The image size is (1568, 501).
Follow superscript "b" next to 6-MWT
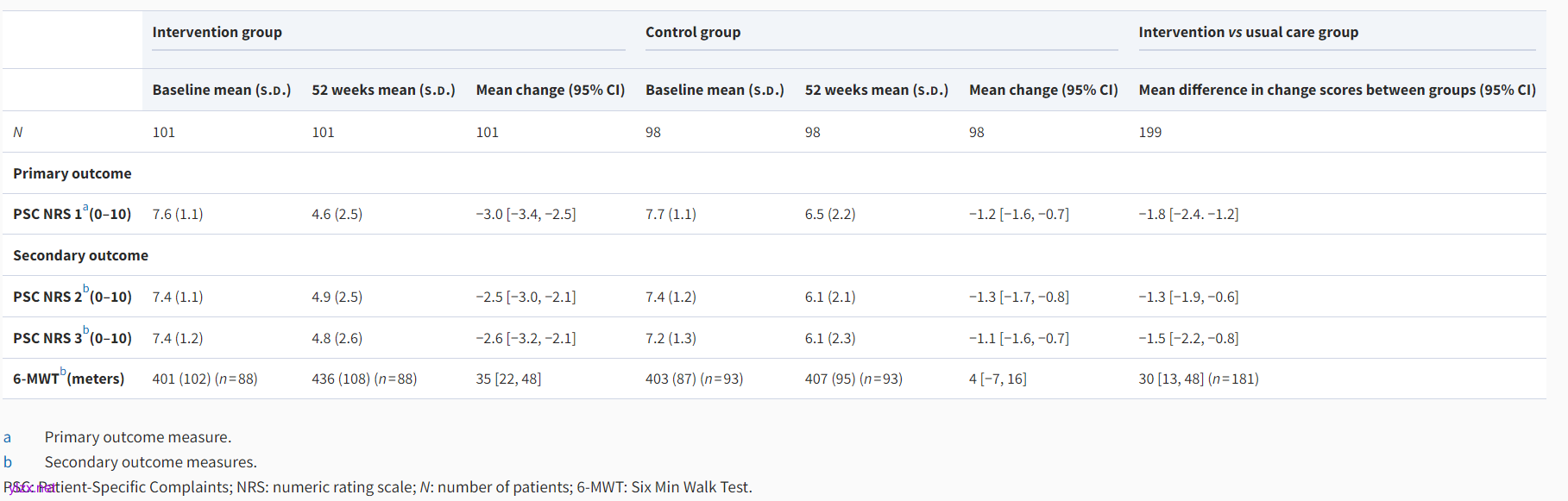pos(63,372)
